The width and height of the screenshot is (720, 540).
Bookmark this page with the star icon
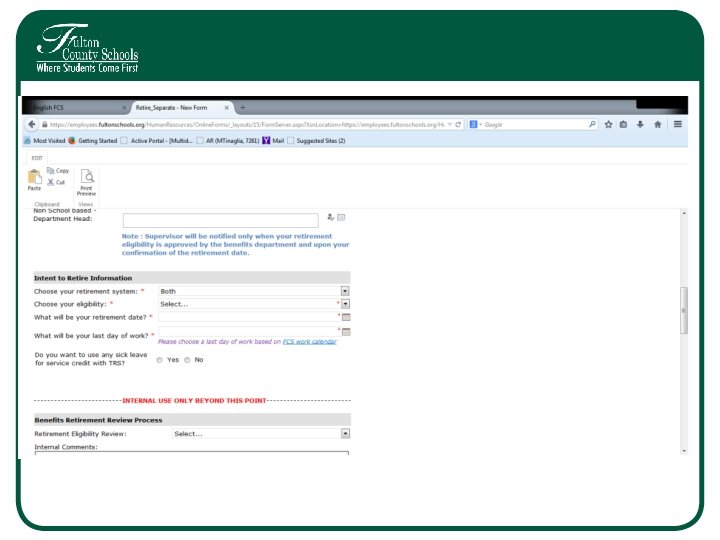[x=608, y=124]
